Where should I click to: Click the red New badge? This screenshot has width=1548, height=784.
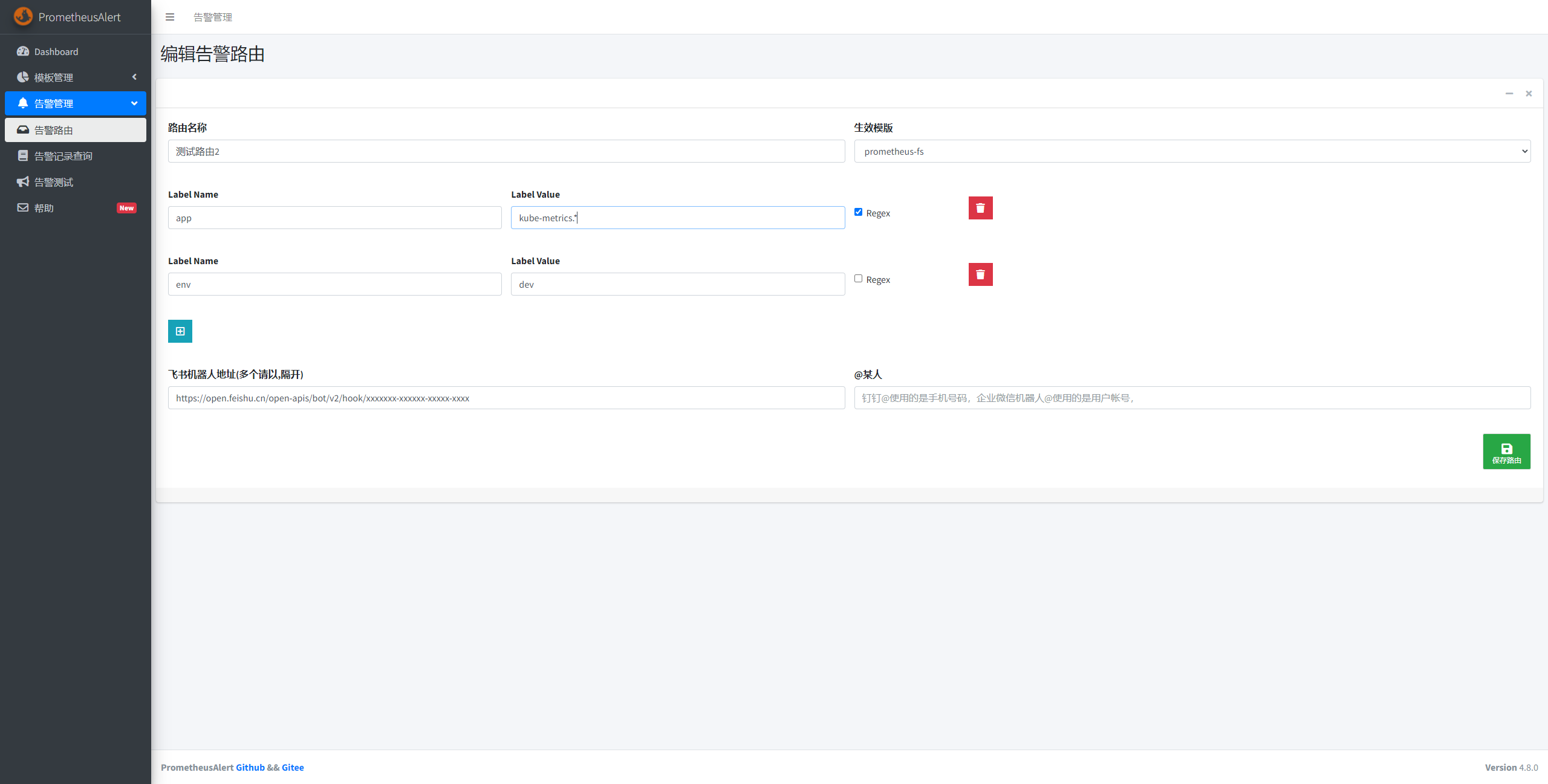[126, 208]
